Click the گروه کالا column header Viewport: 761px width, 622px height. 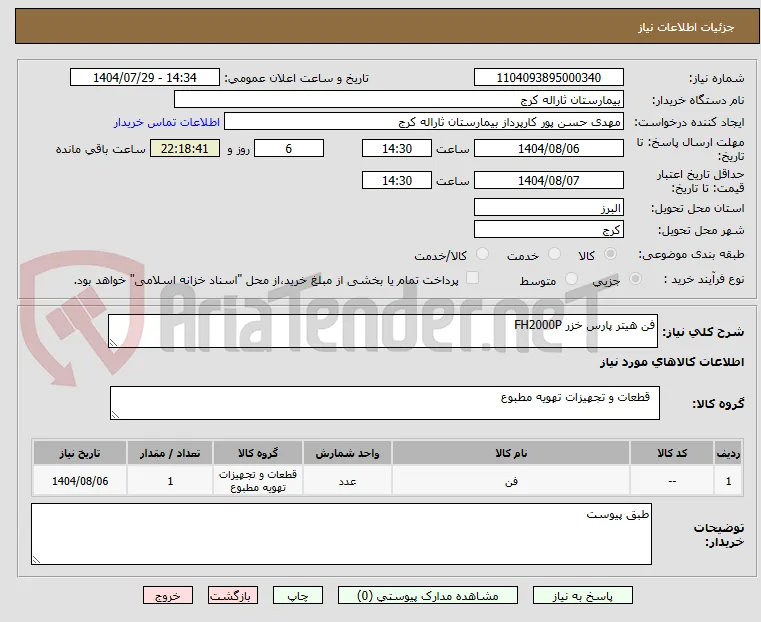[258, 453]
